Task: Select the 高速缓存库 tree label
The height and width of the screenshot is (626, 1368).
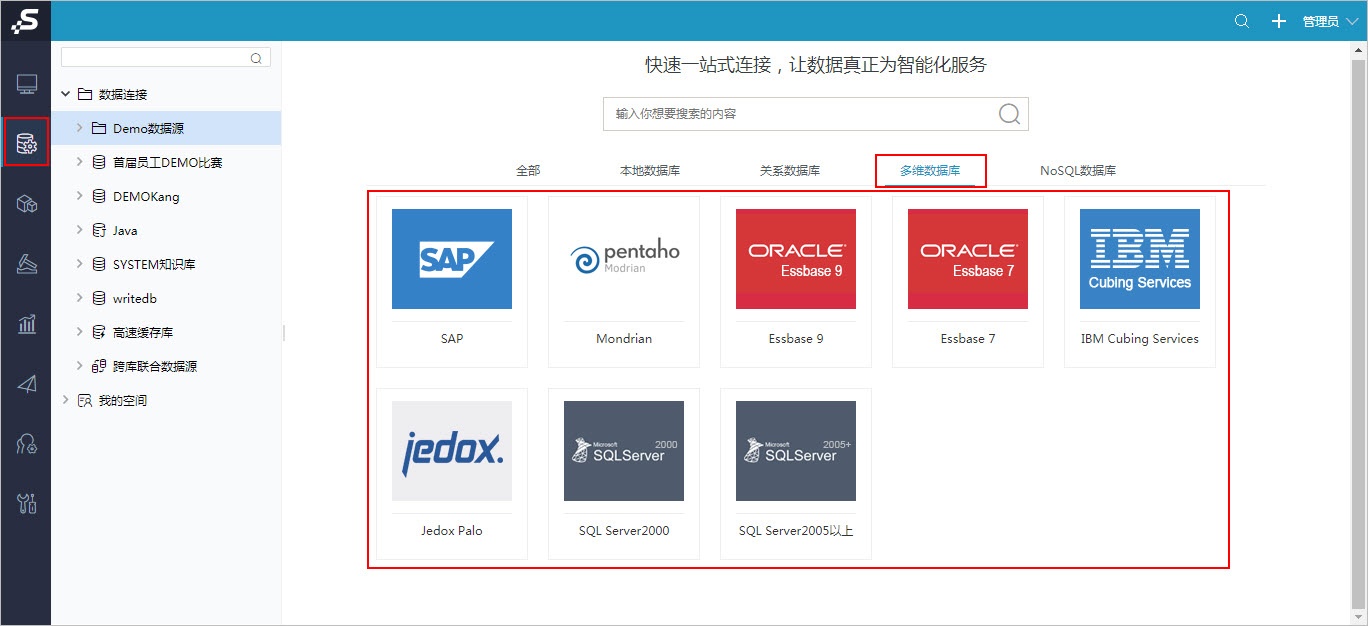Action: click(143, 332)
